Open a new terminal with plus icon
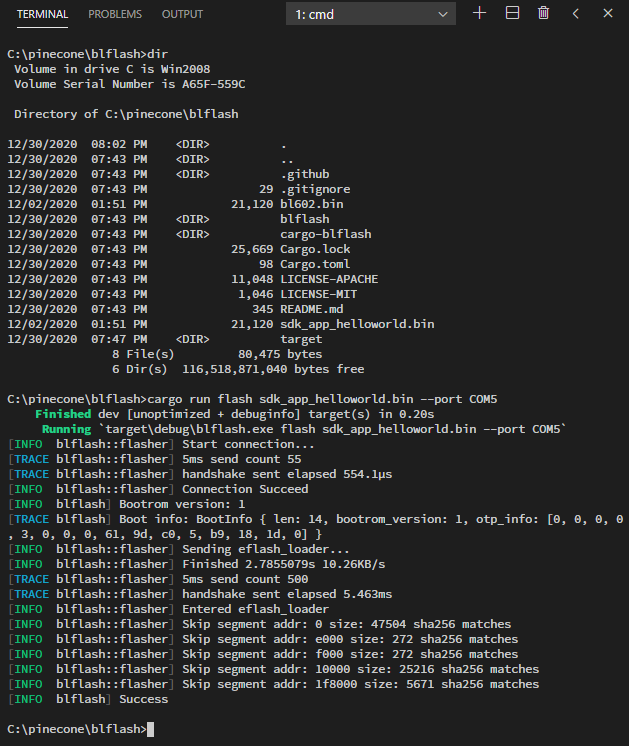Image resolution: width=629 pixels, height=746 pixels. point(479,13)
